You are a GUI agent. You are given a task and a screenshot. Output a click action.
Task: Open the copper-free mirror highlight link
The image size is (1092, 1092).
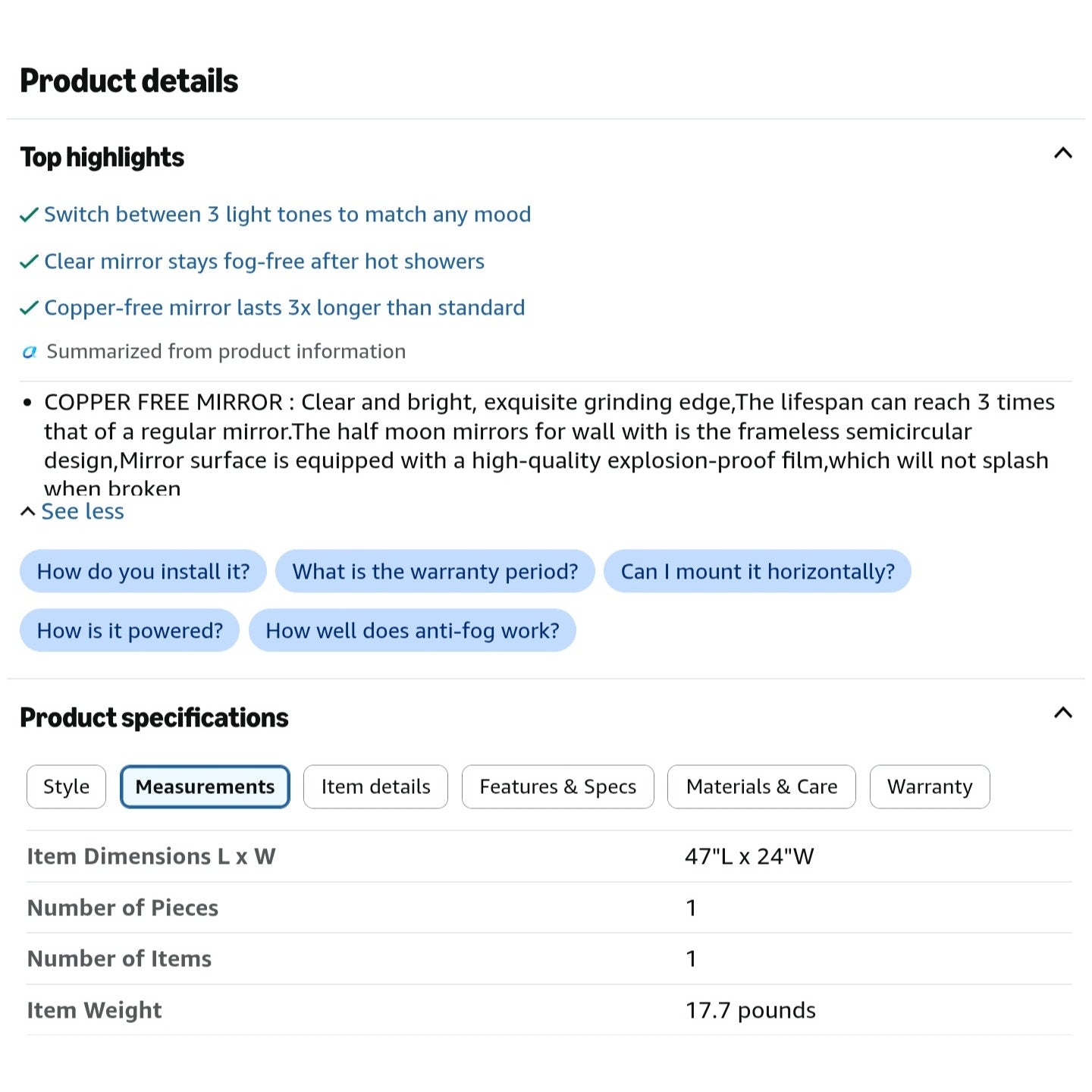tap(284, 308)
